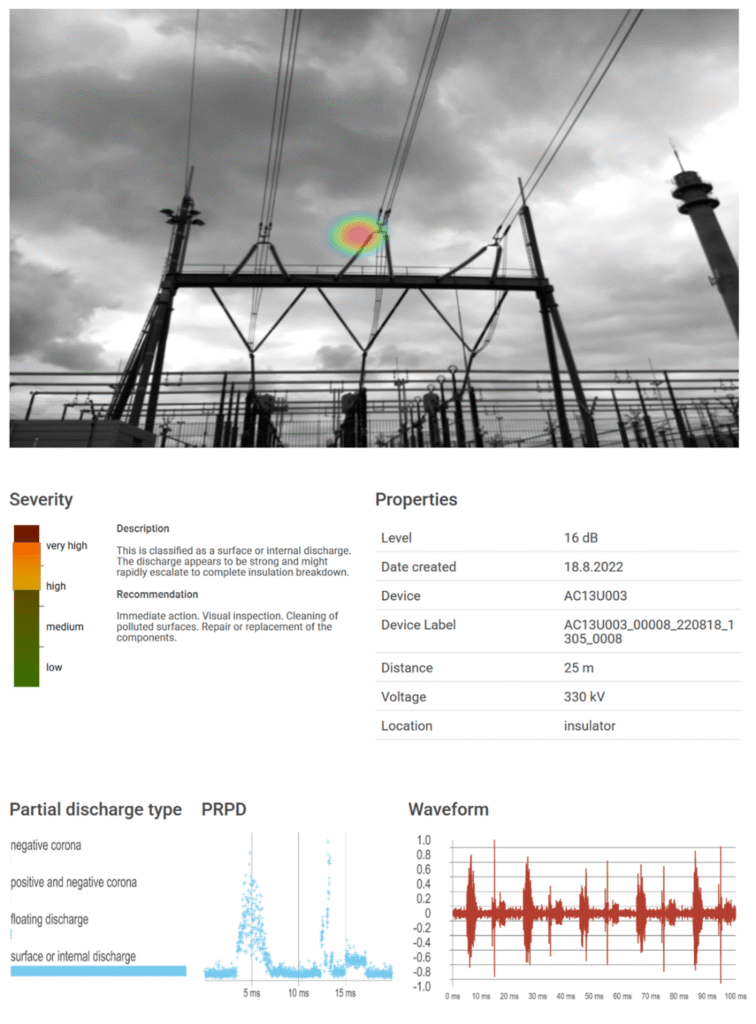Click the Level 16 dB value
This screenshot has height=1024, width=756.
[581, 537]
